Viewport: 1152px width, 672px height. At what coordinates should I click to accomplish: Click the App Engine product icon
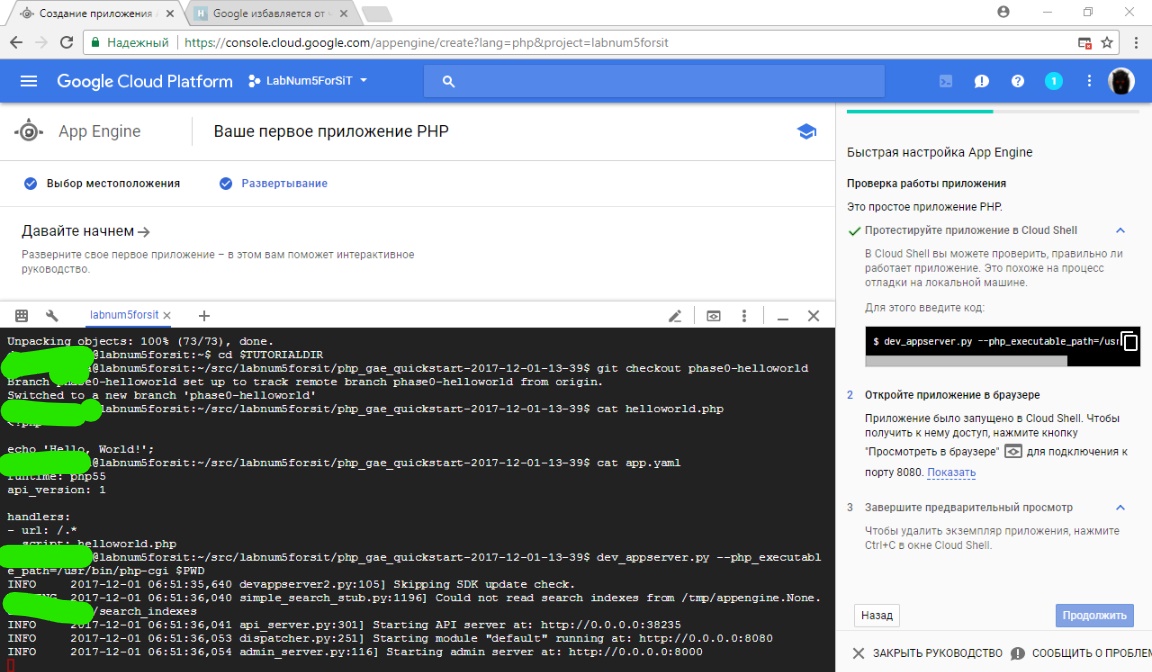tap(29, 131)
